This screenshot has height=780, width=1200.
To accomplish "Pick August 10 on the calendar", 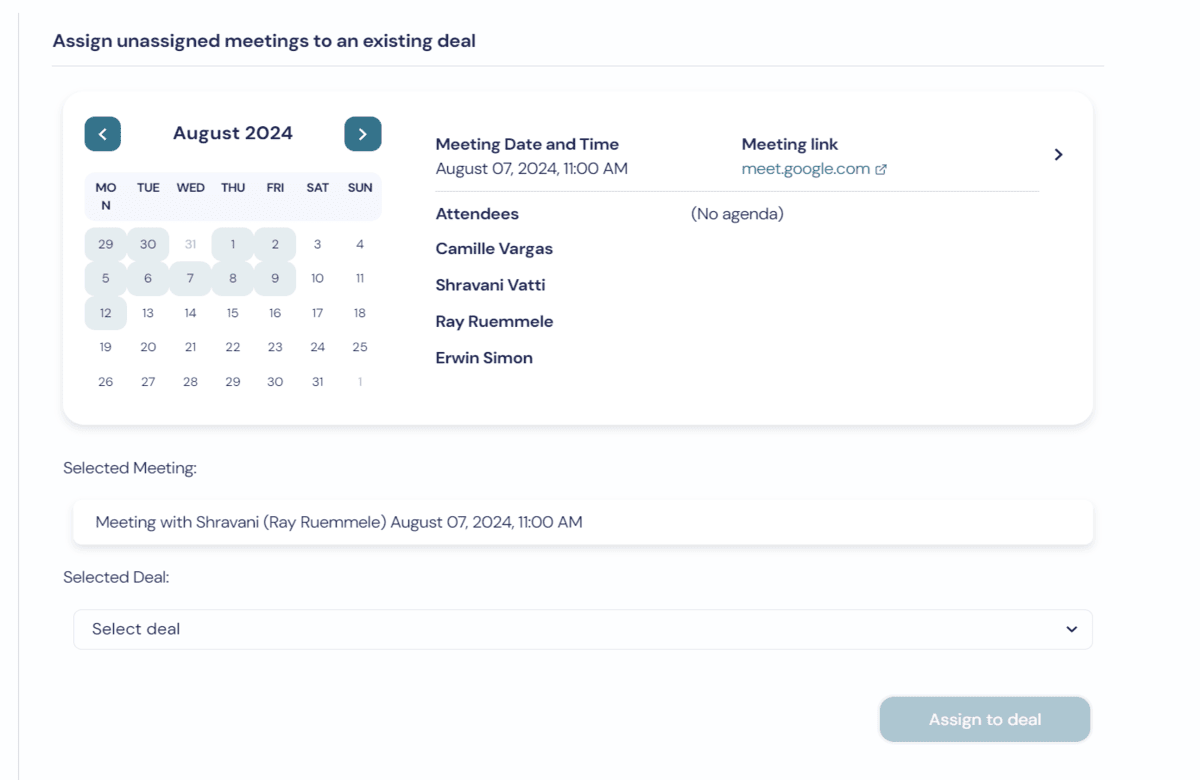I will [x=317, y=279].
